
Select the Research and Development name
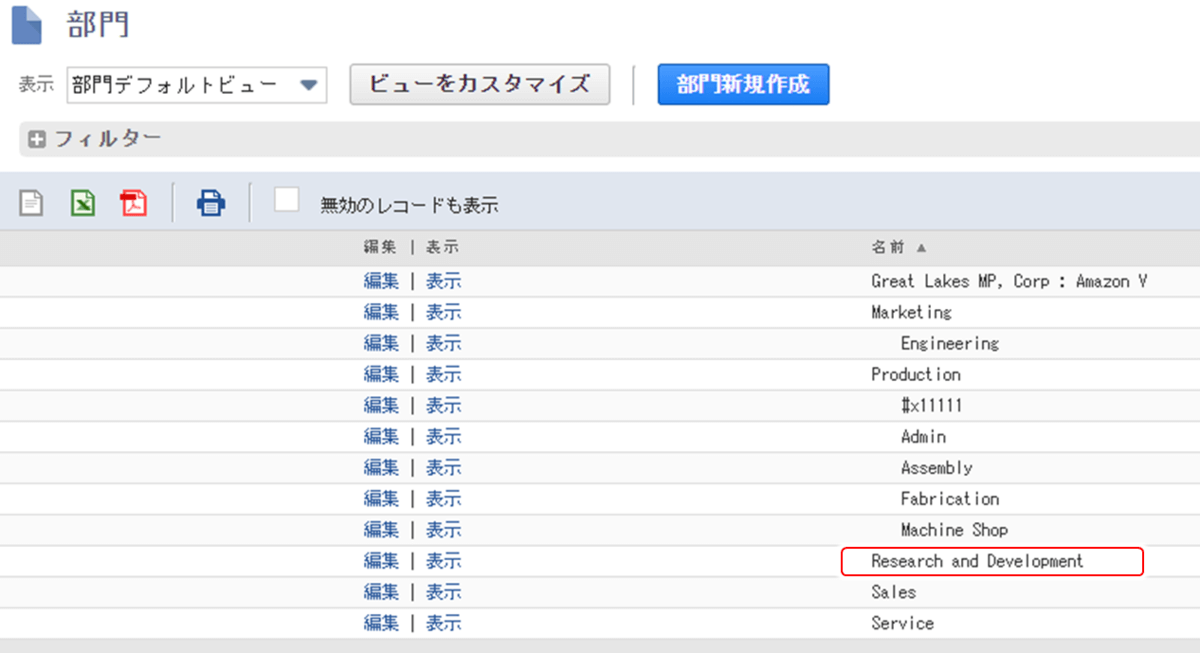tap(977, 561)
